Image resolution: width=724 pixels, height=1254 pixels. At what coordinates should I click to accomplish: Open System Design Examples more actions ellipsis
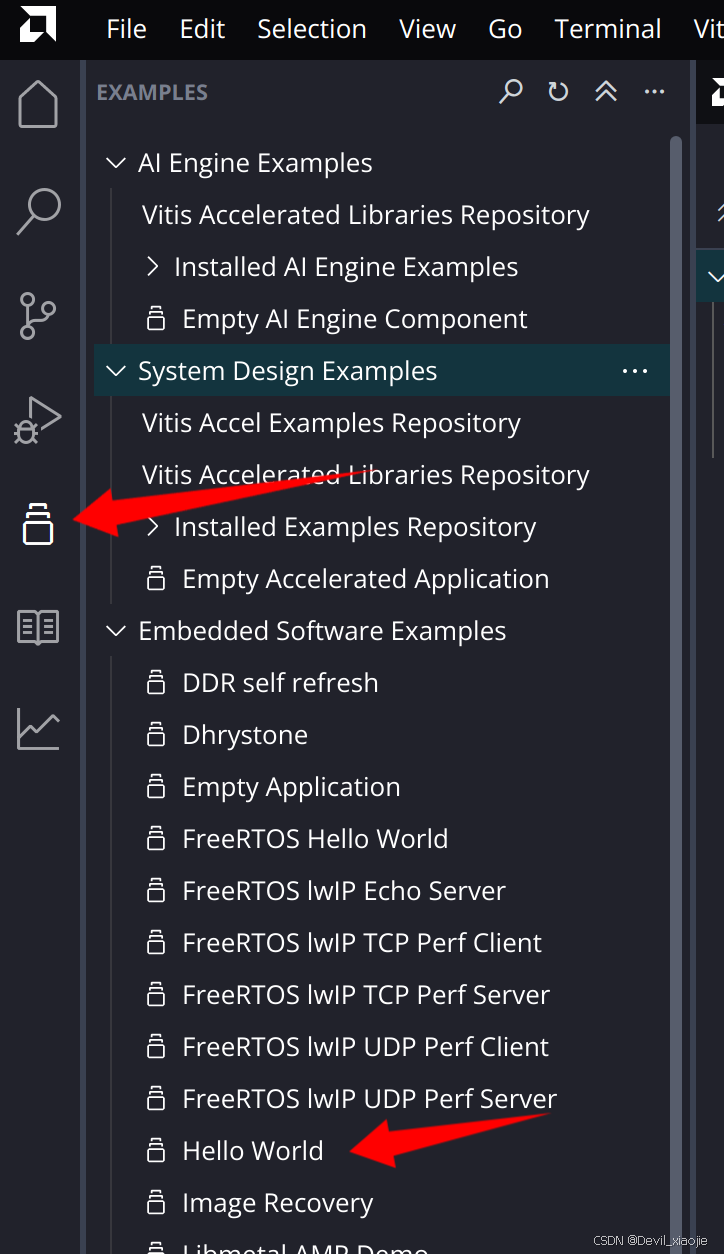(635, 371)
